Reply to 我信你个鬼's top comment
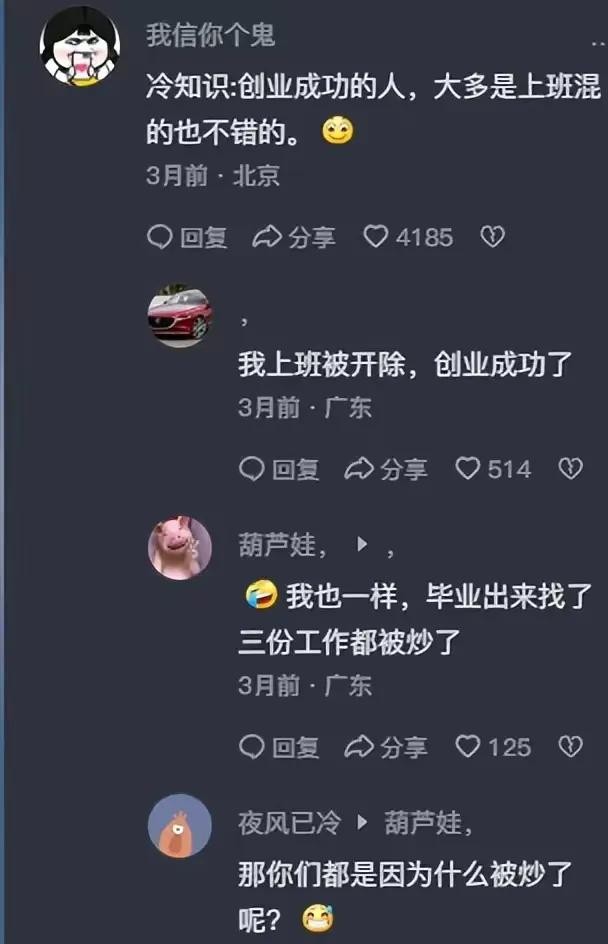The height and width of the screenshot is (944, 608). 187,237
